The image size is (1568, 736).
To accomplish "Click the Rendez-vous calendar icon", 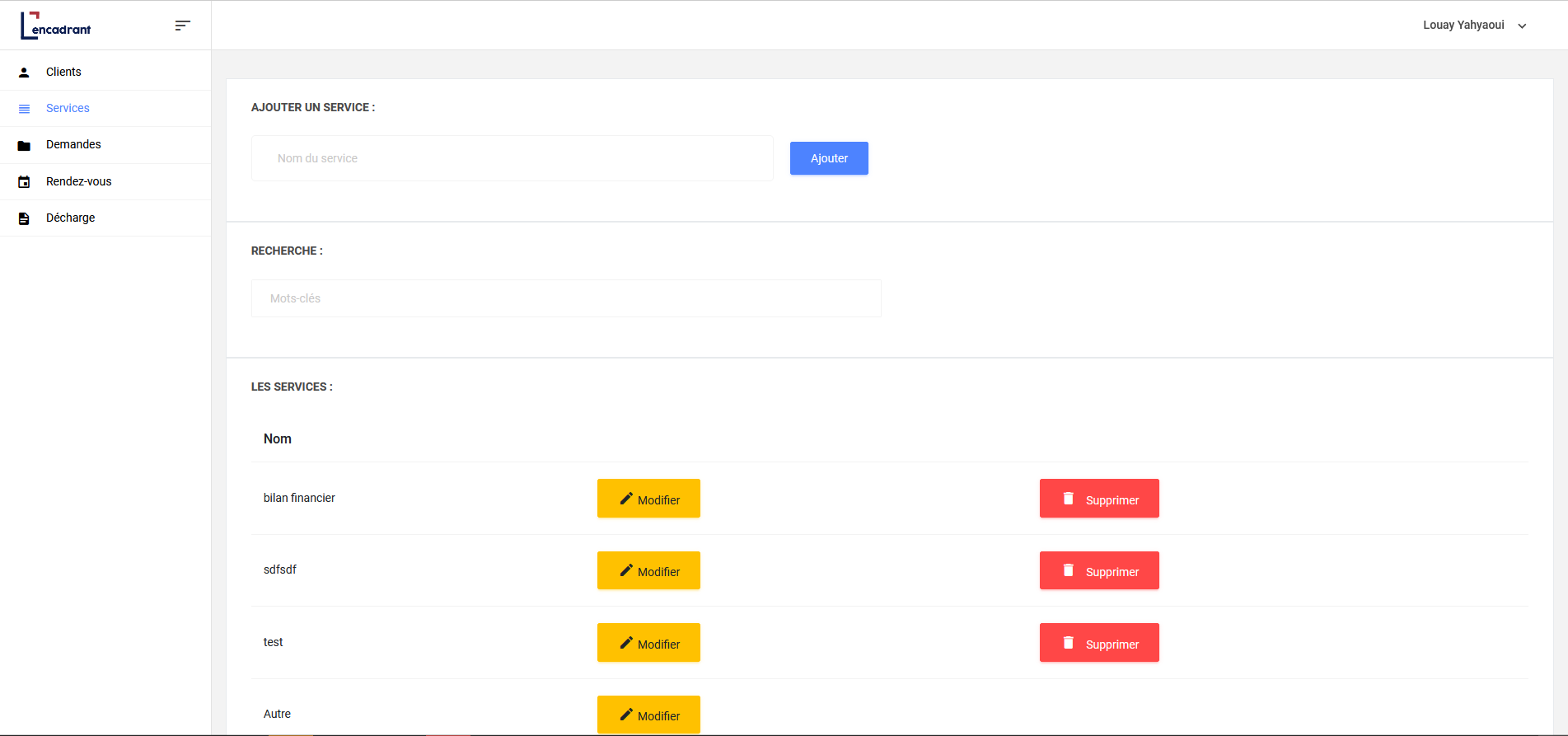I will pos(24,182).
